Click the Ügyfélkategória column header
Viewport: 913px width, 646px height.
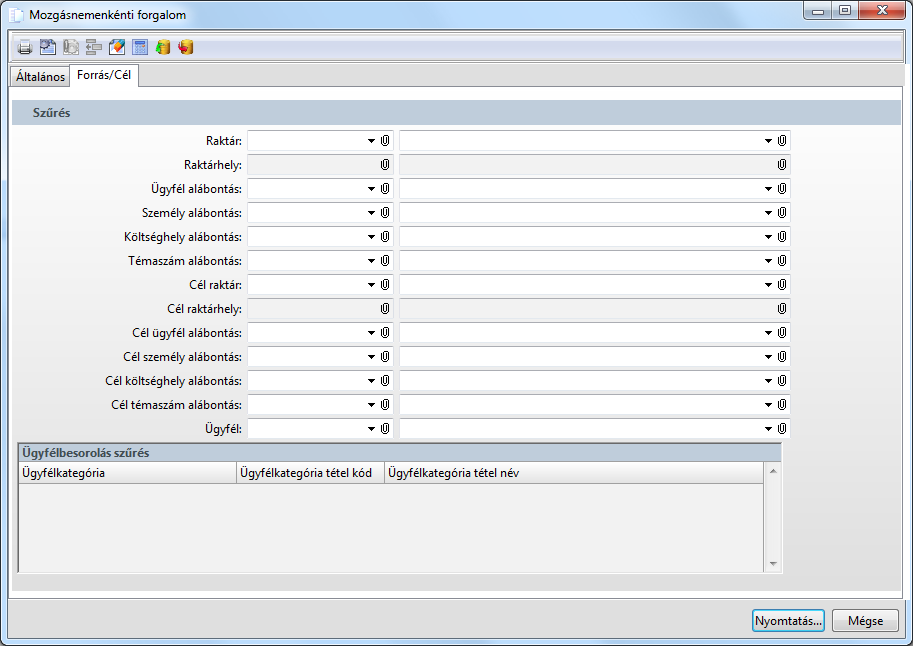click(x=126, y=473)
